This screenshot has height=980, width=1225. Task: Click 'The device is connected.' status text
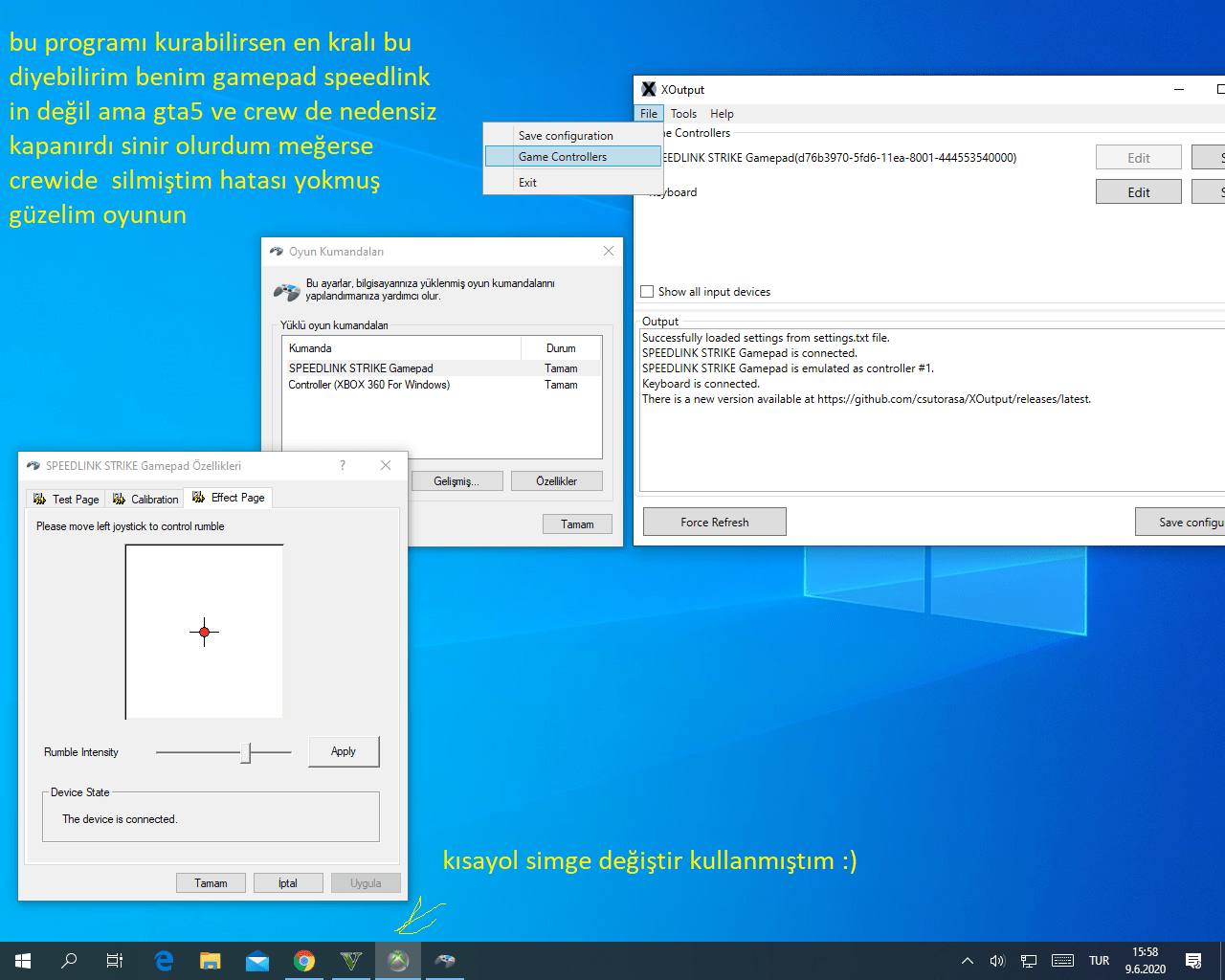[120, 819]
